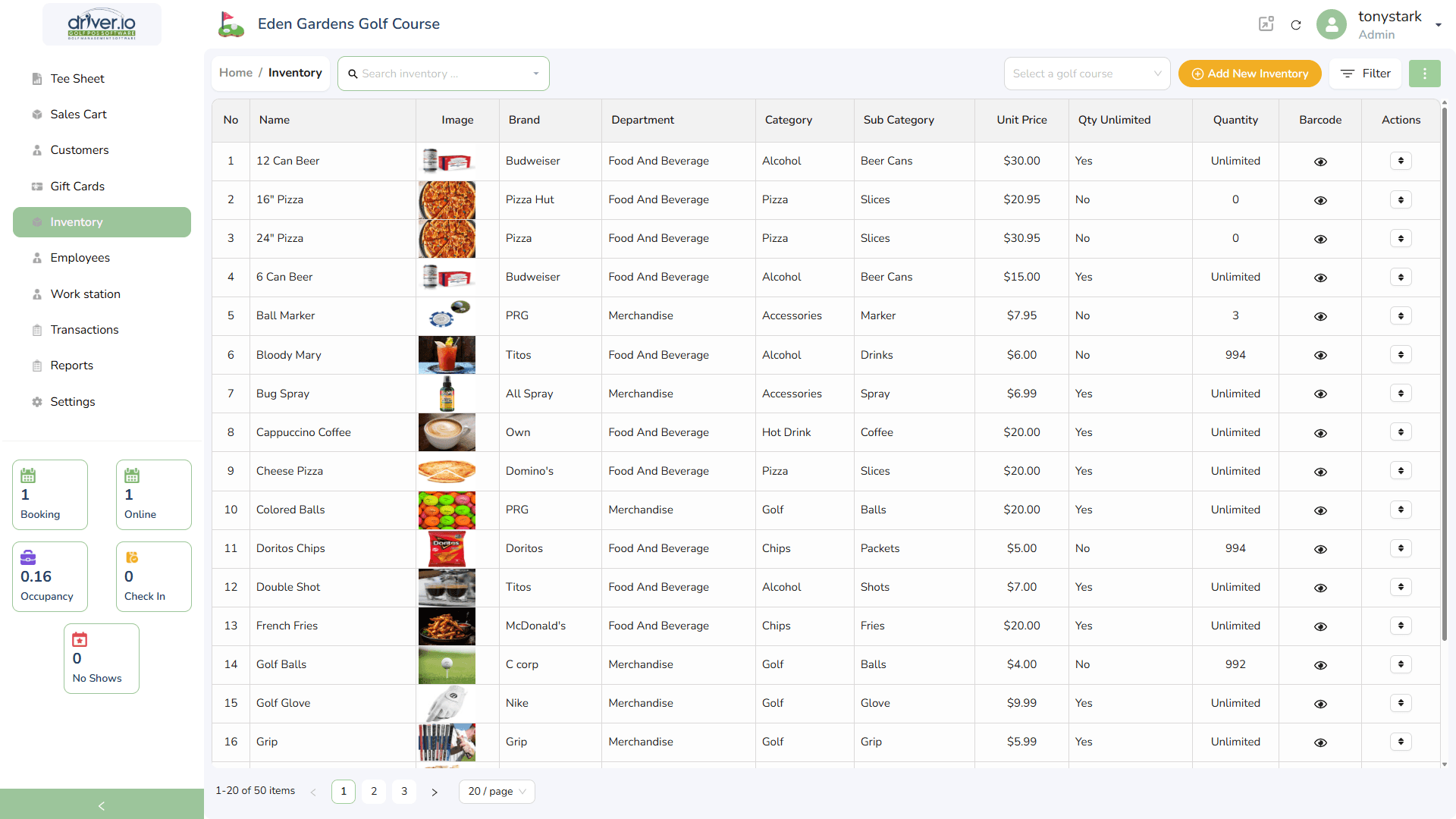Click the Occupancy stat card

50,576
